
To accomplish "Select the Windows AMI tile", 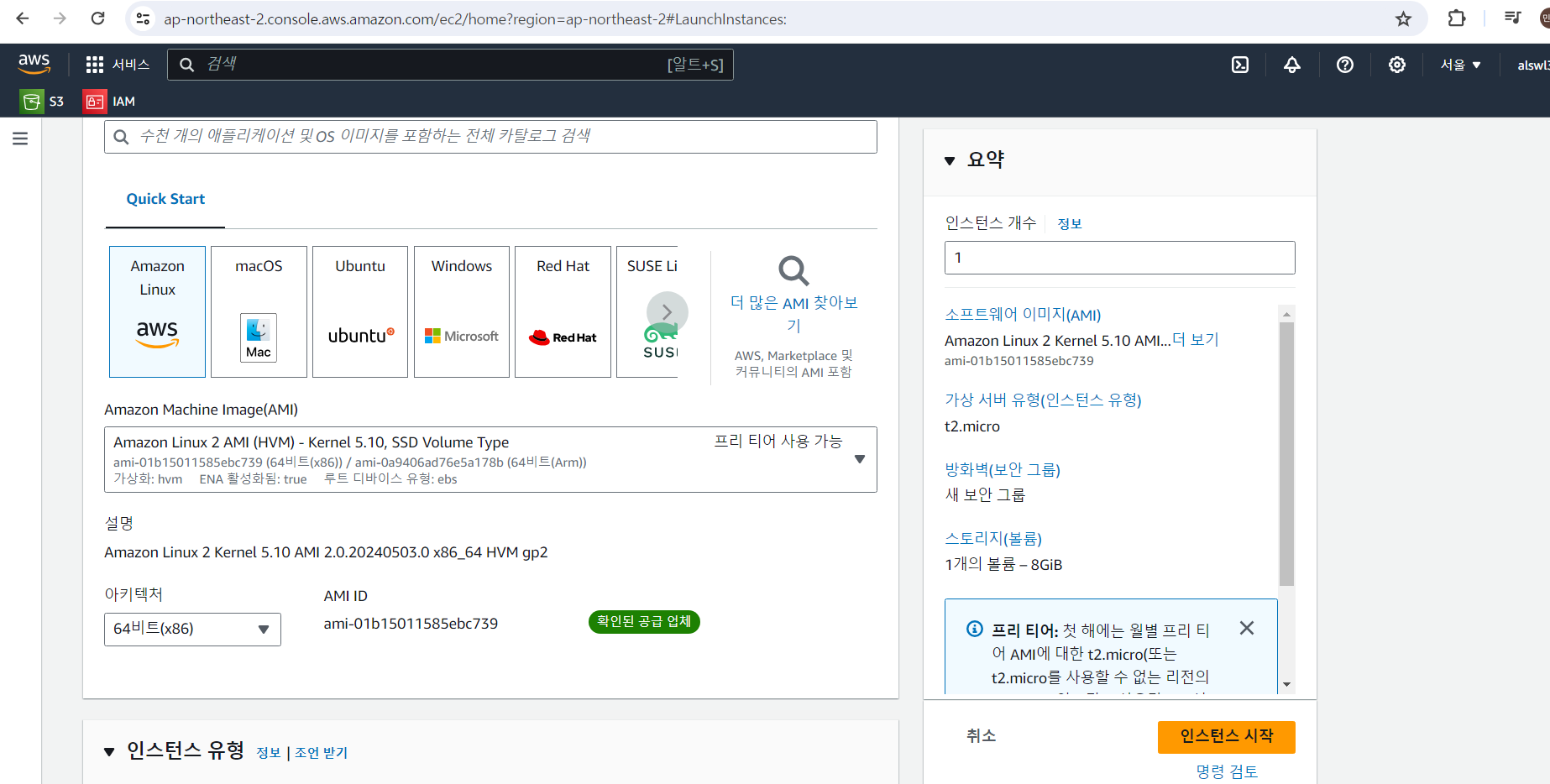I will point(462,311).
